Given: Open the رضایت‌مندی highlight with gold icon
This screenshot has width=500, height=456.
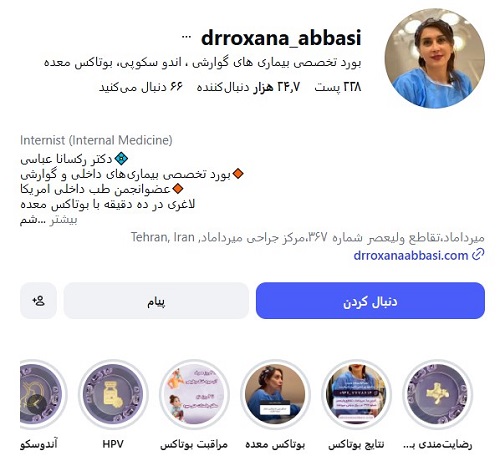Looking at the screenshot, I should [x=437, y=394].
